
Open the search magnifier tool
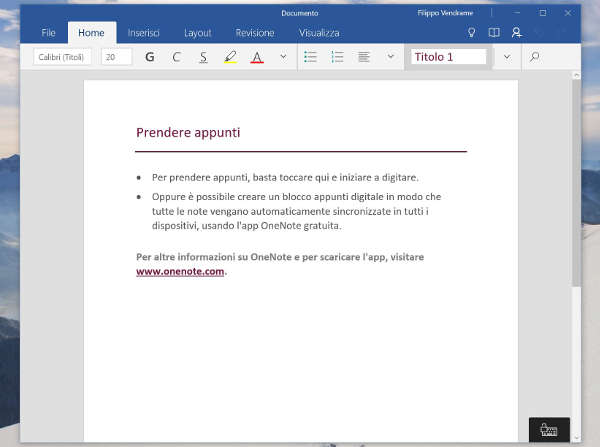(x=535, y=57)
